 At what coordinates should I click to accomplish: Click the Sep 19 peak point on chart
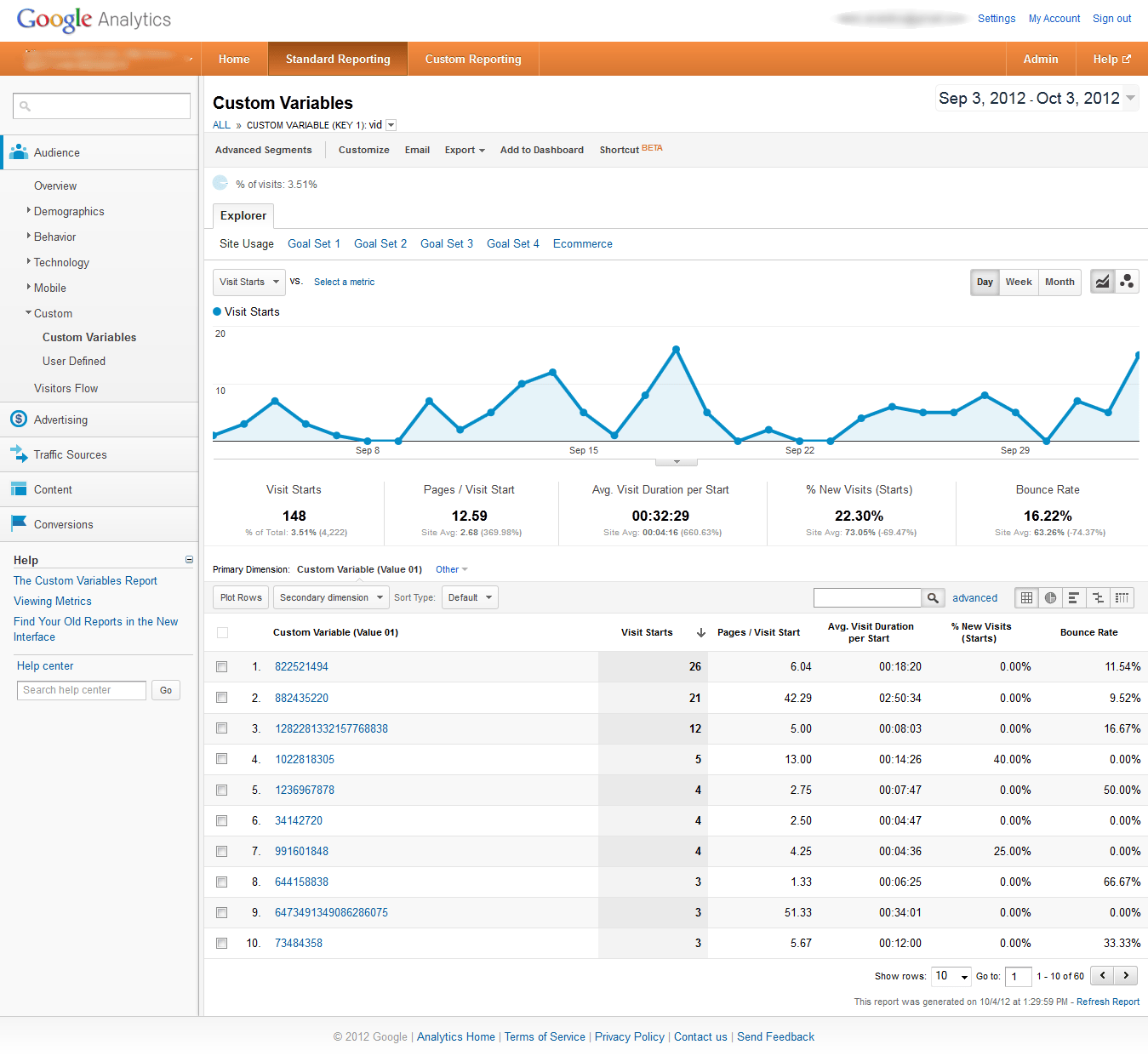pos(677,349)
